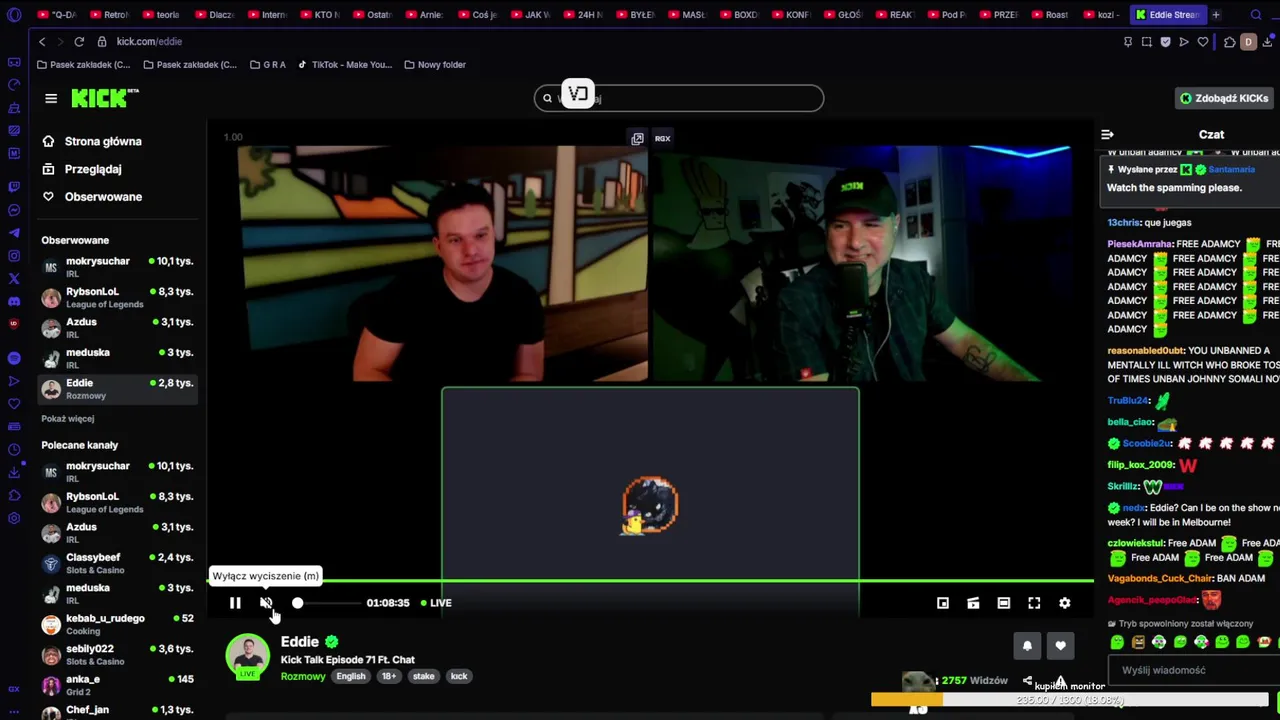Screen dimensions: 1280x720
Task: Open the first Pasek zakładek bookmark folder
Action: click(83, 65)
